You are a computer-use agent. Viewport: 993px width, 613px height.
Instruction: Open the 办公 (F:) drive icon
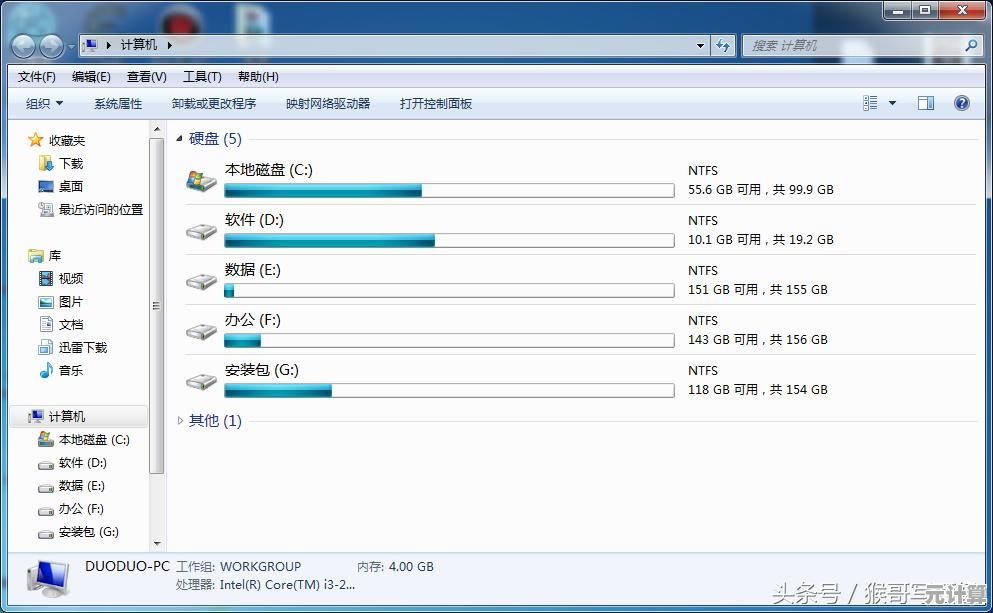point(200,328)
